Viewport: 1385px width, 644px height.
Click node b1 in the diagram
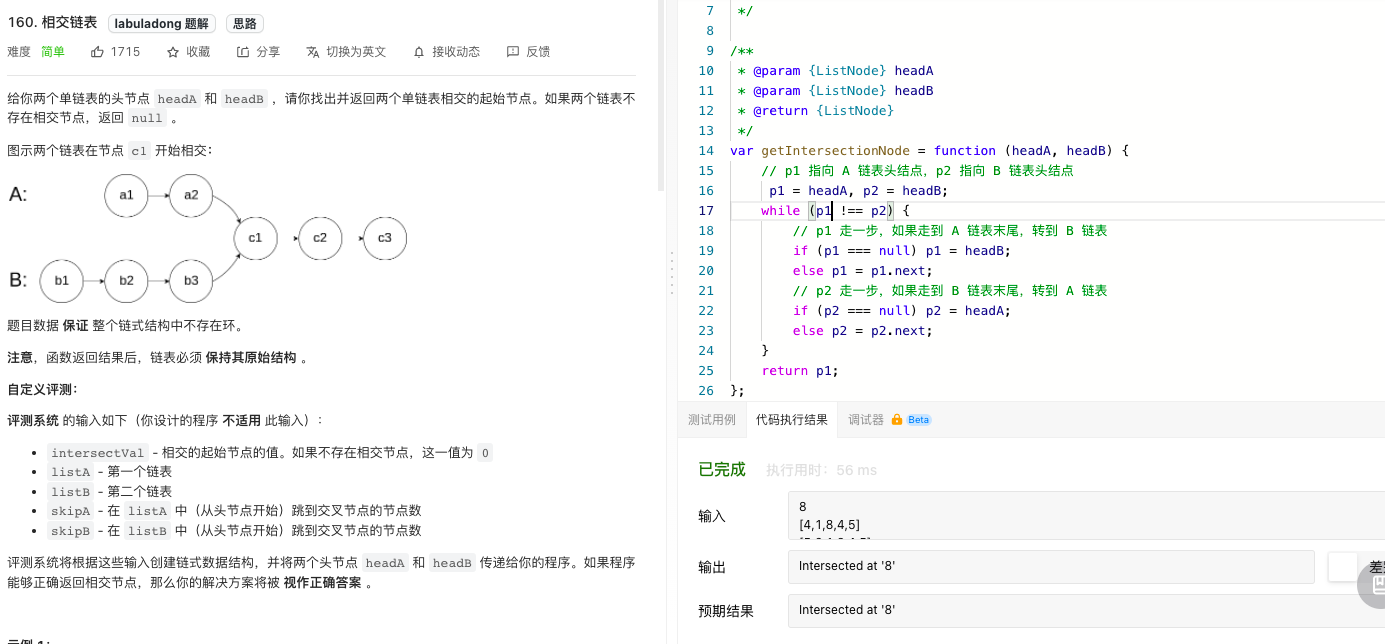62,281
